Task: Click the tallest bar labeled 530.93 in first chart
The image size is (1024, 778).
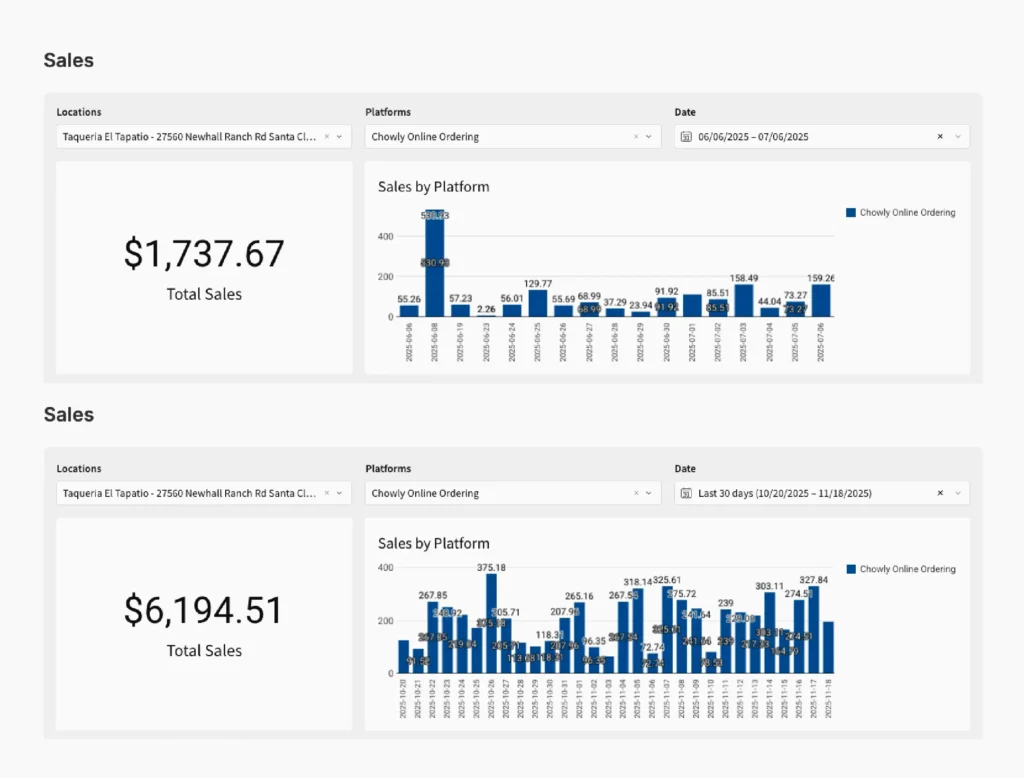Action: point(434,265)
